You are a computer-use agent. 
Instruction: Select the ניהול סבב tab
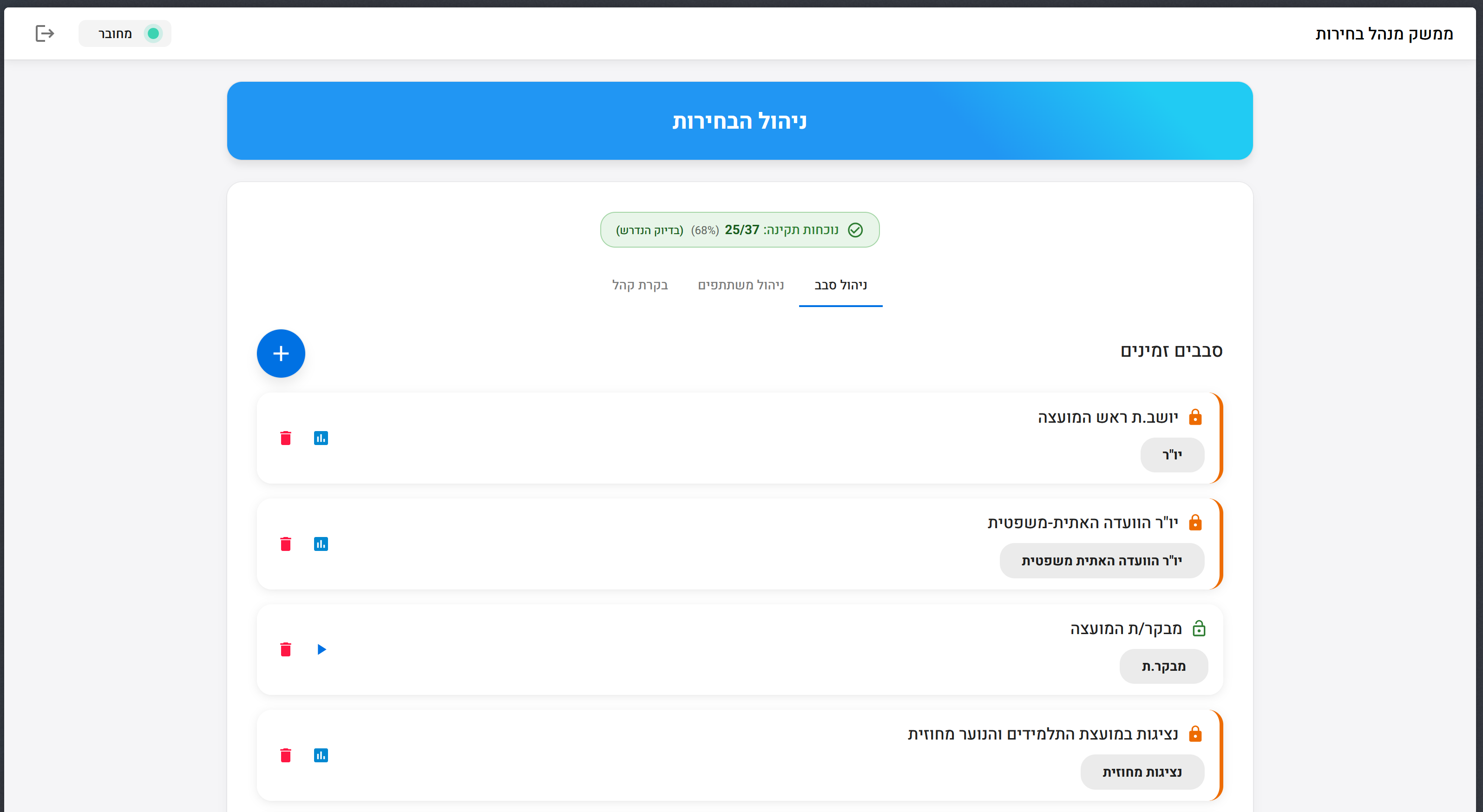coord(840,285)
